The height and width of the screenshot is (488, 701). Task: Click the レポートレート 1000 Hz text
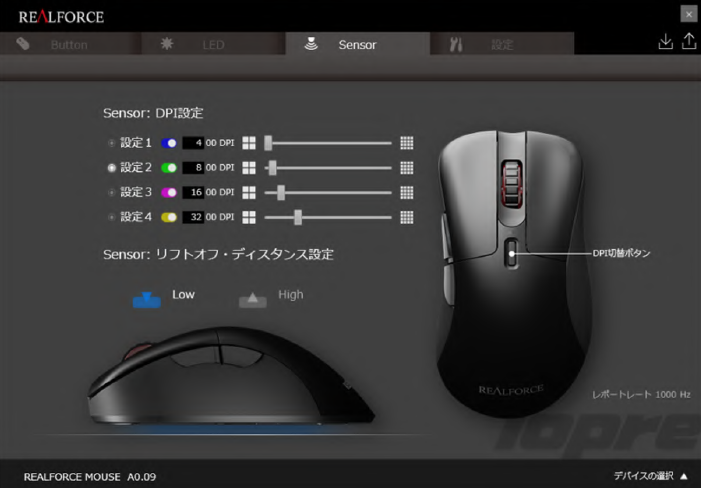[641, 395]
